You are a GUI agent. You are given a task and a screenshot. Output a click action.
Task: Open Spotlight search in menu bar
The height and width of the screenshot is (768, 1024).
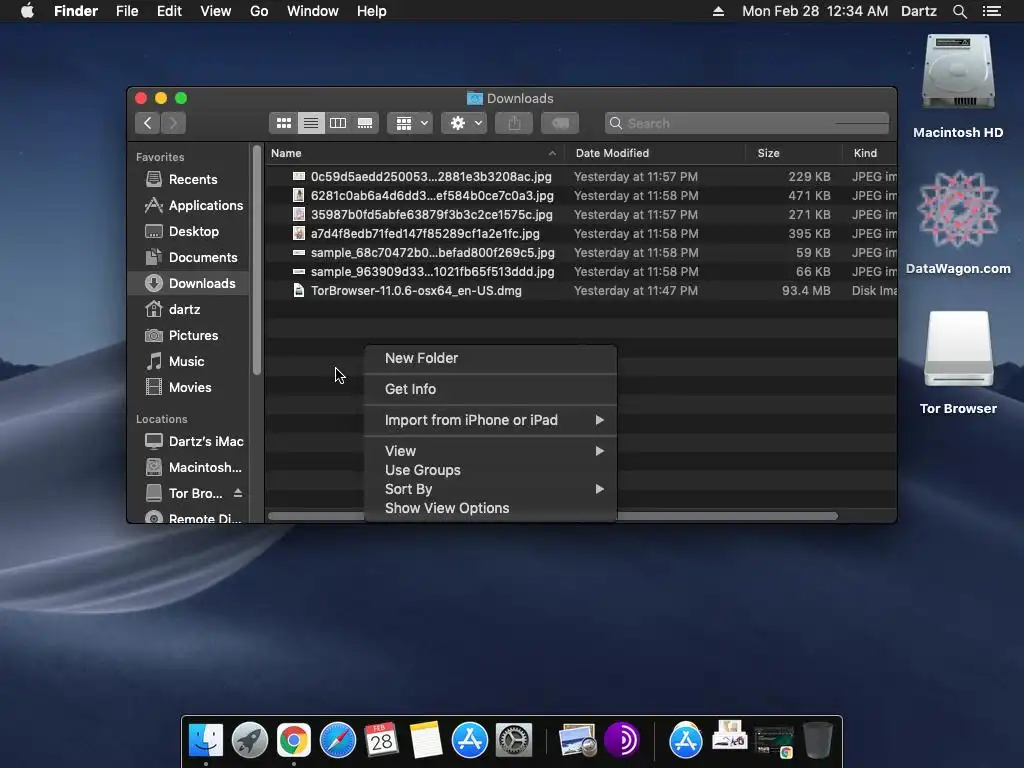coord(959,11)
